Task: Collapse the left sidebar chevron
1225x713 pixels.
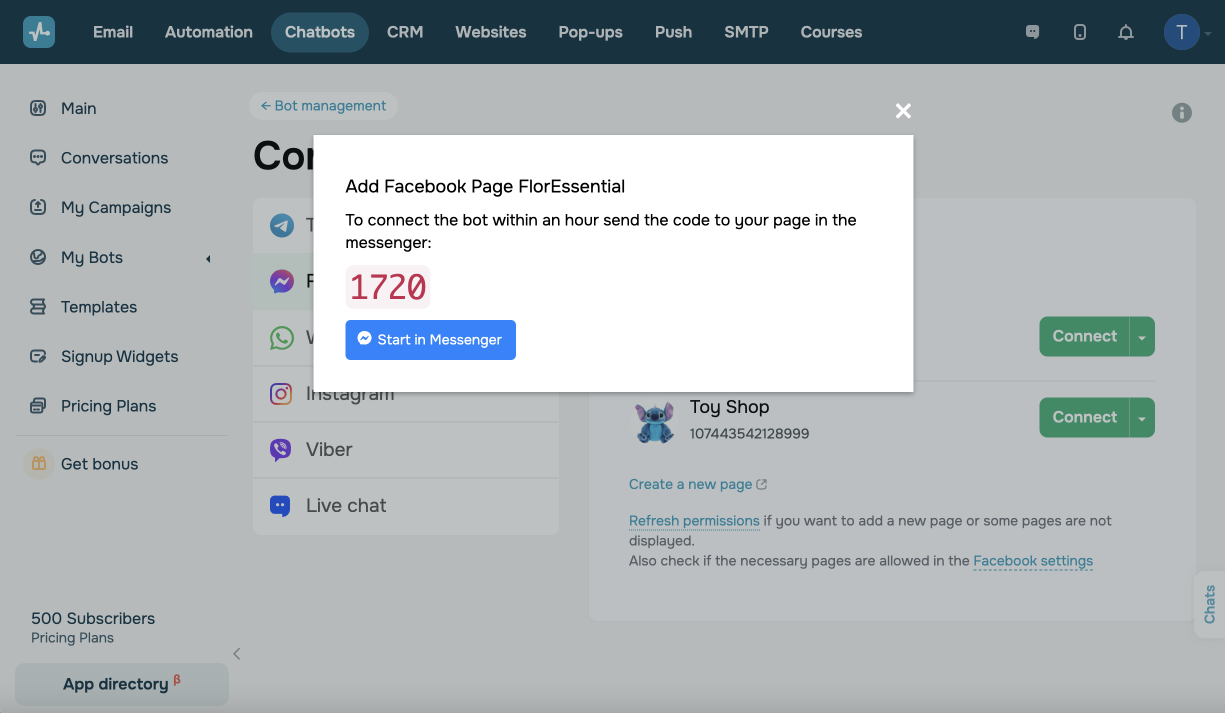Action: click(x=237, y=654)
